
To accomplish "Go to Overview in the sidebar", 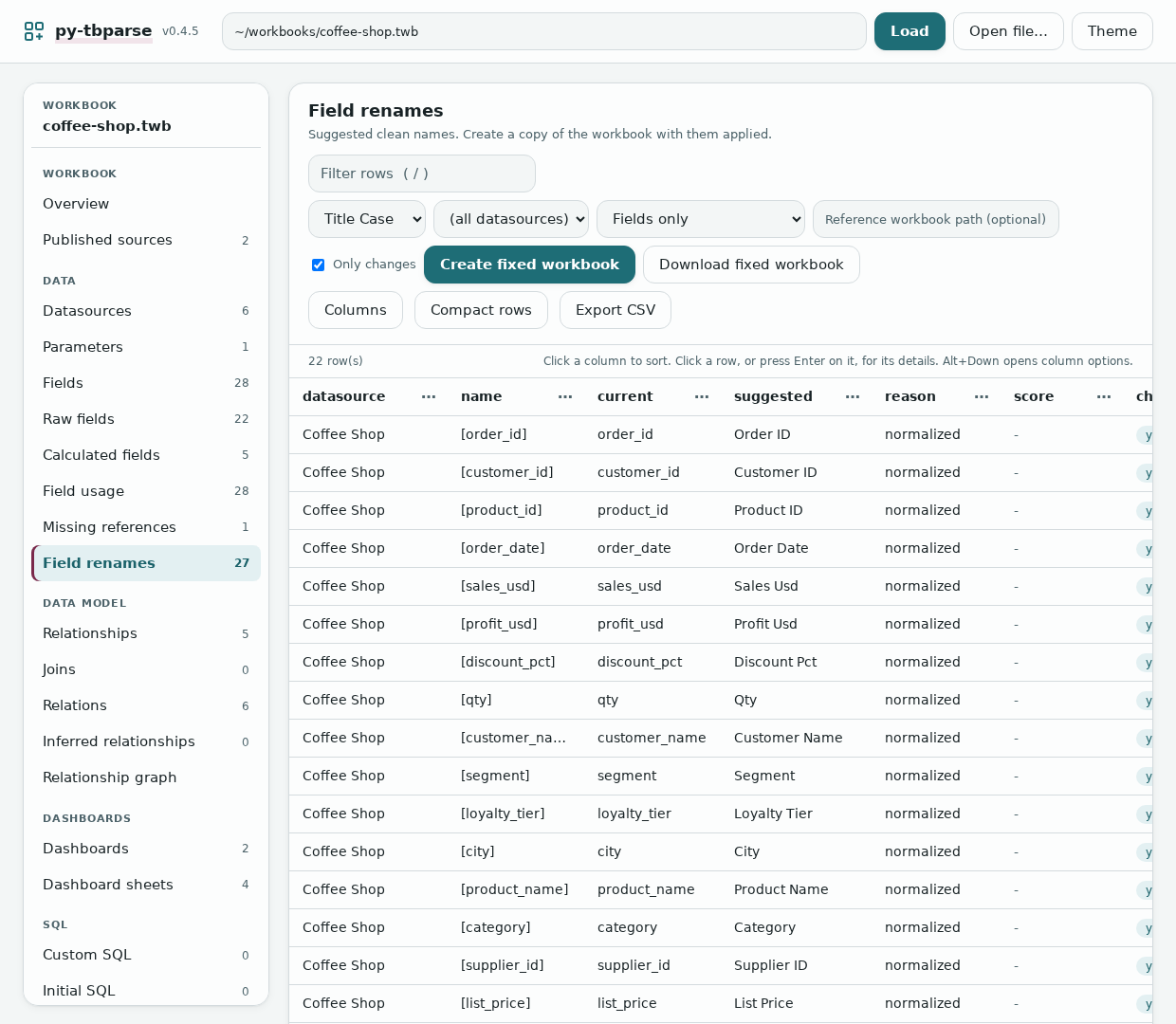I will (146, 204).
